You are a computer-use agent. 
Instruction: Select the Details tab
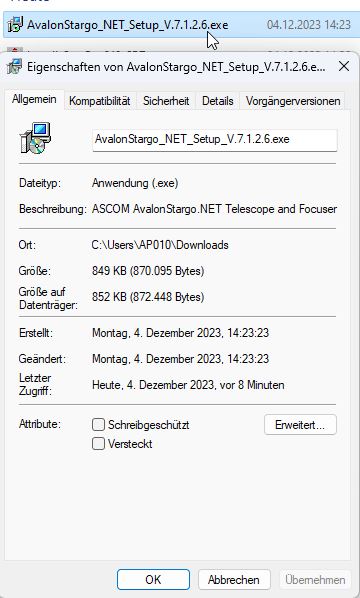(217, 101)
